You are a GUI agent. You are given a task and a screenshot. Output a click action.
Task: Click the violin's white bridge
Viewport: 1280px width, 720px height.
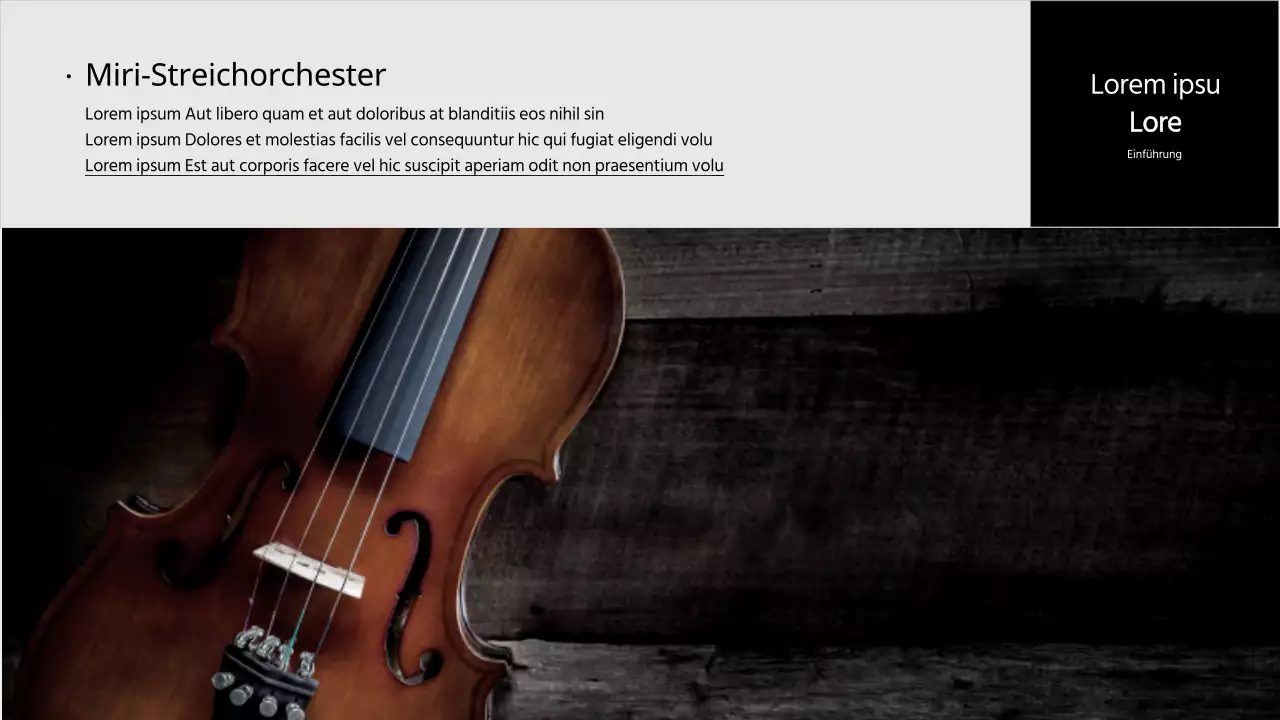pyautogui.click(x=309, y=570)
